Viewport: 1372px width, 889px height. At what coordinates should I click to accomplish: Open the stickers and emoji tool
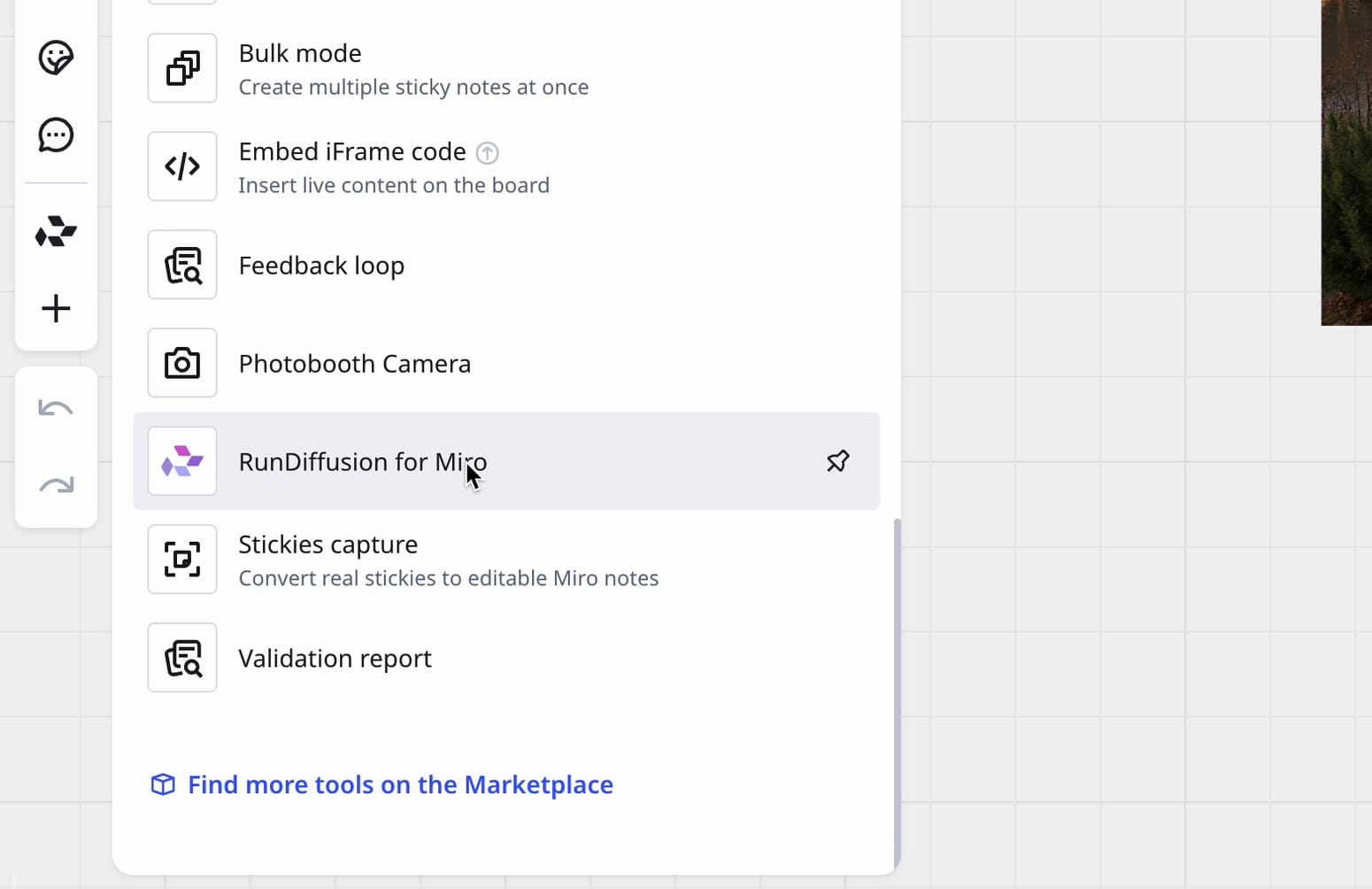[x=56, y=58]
